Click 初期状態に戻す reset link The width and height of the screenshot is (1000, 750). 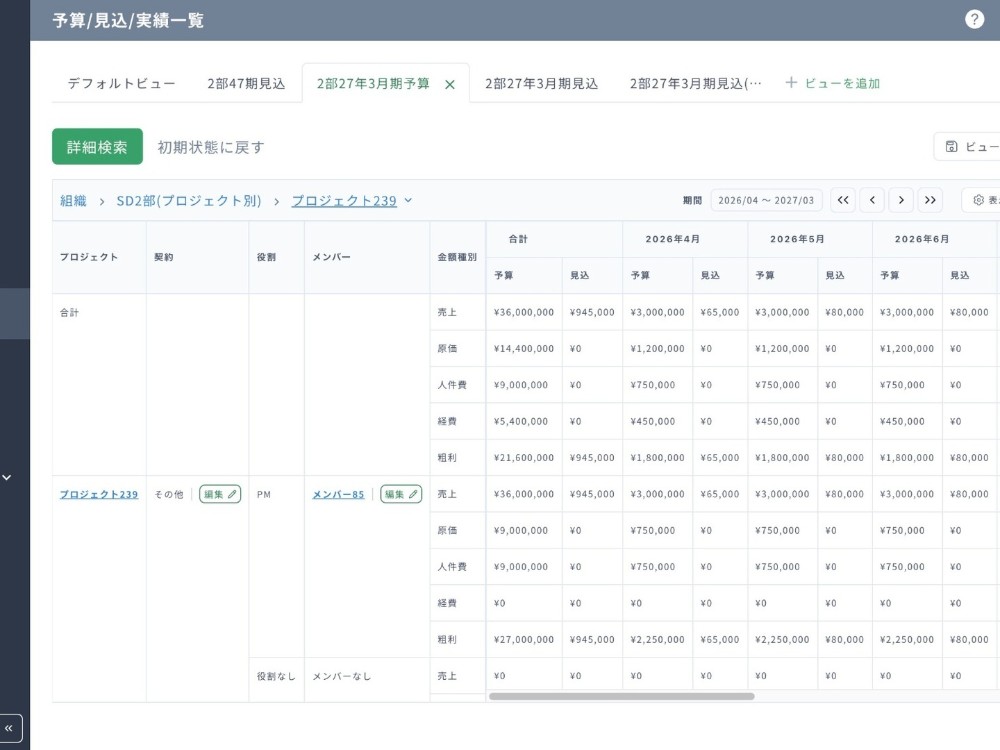click(x=210, y=147)
